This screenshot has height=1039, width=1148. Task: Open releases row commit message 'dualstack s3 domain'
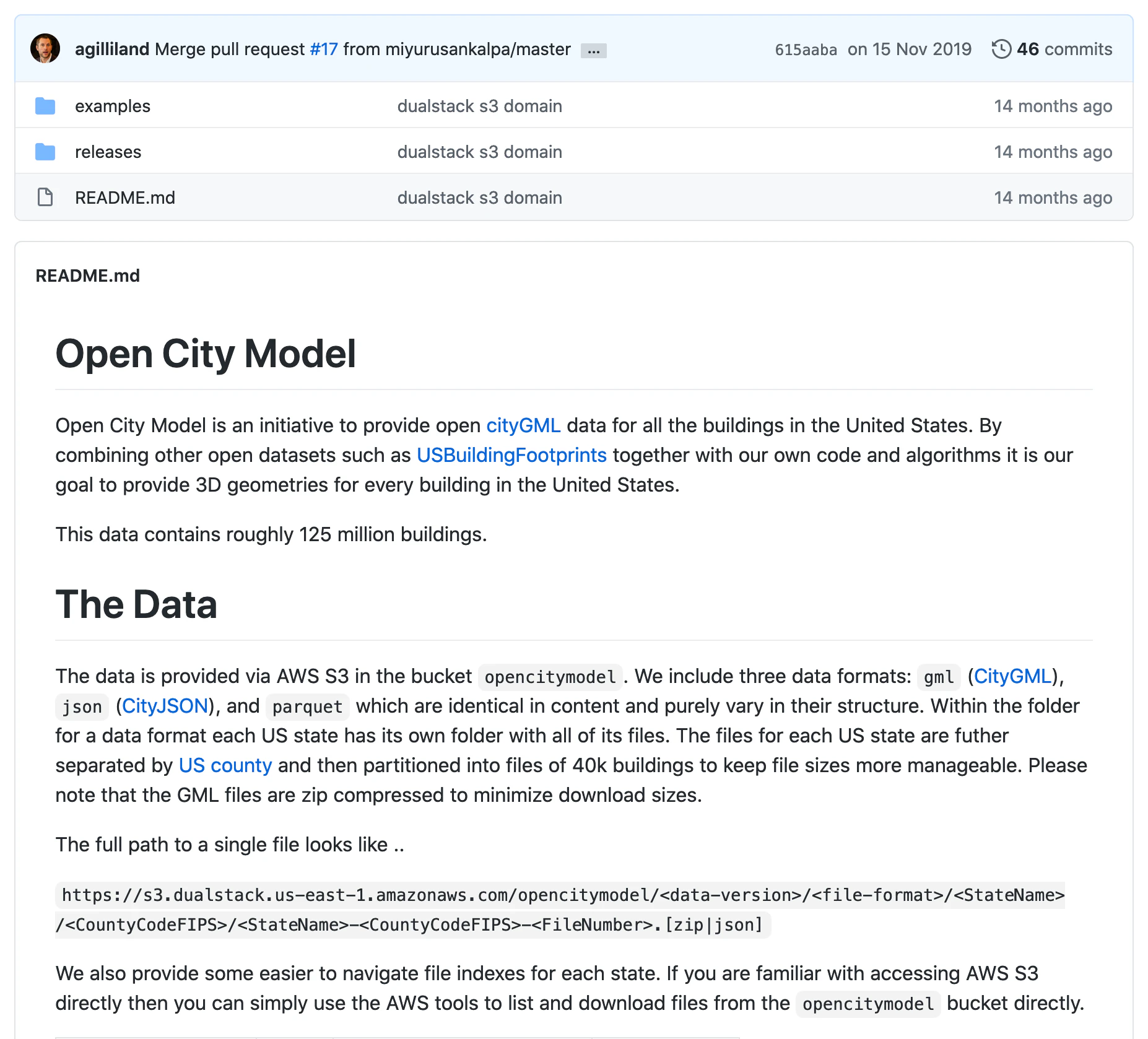480,152
